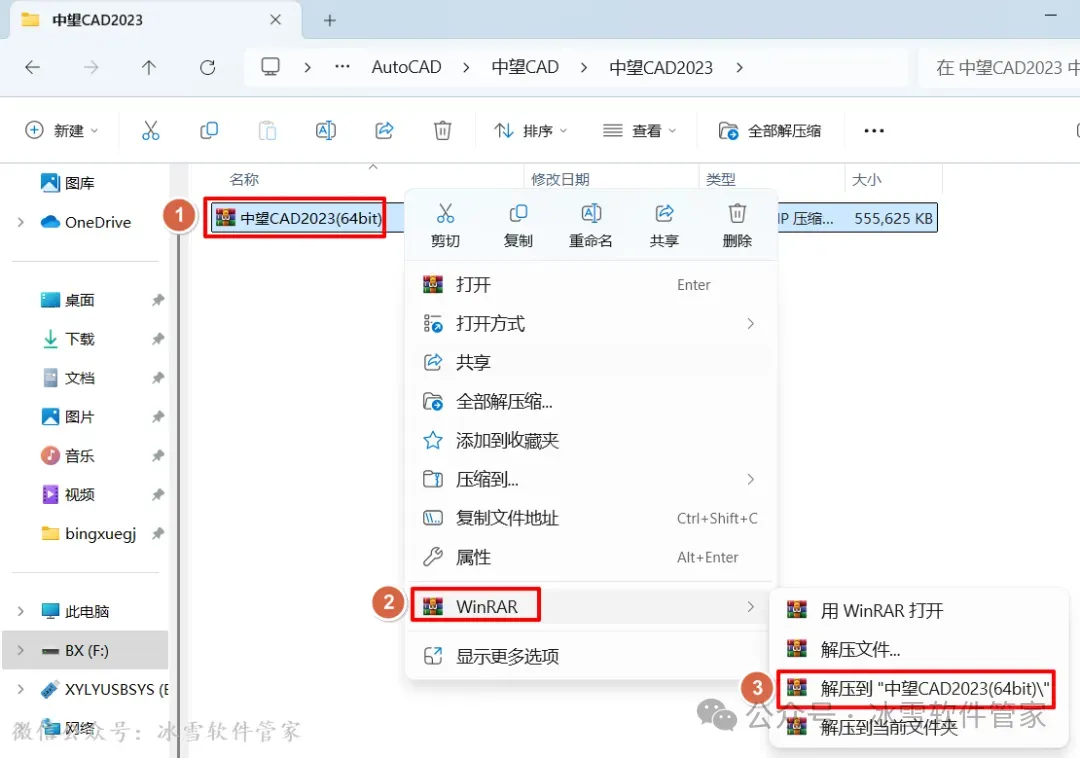Open 桌面 in the sidebar

[x=68, y=300]
